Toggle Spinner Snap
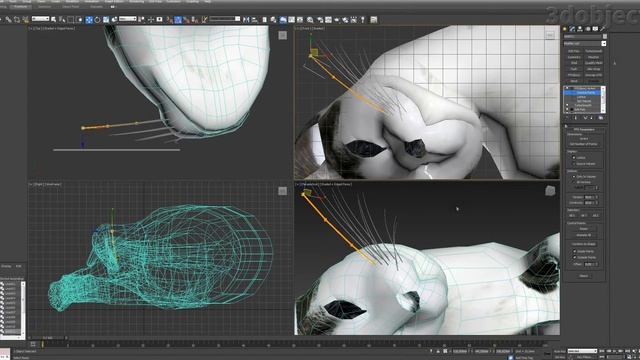 point(195,20)
